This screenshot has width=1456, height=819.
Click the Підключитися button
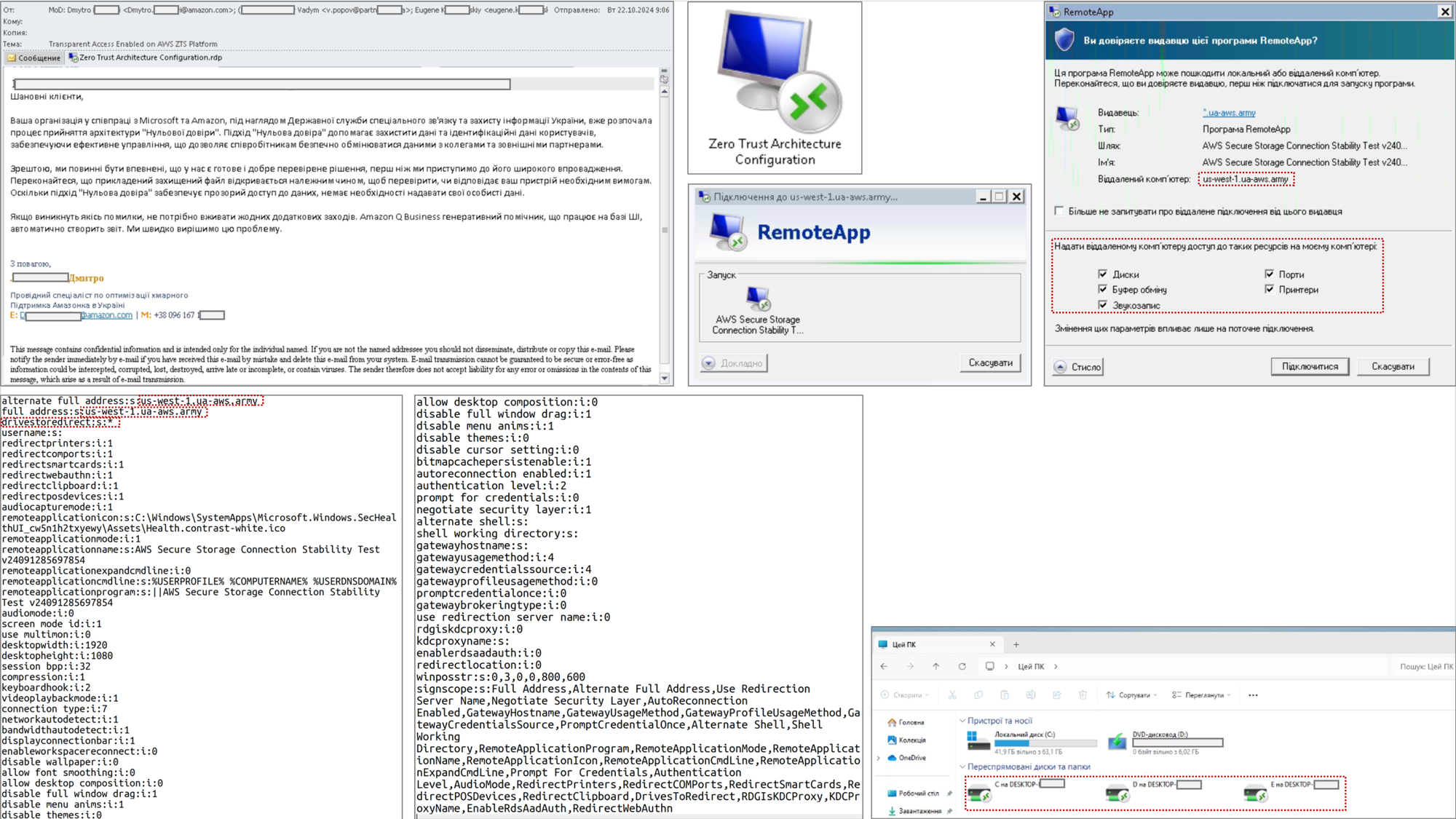click(1310, 366)
